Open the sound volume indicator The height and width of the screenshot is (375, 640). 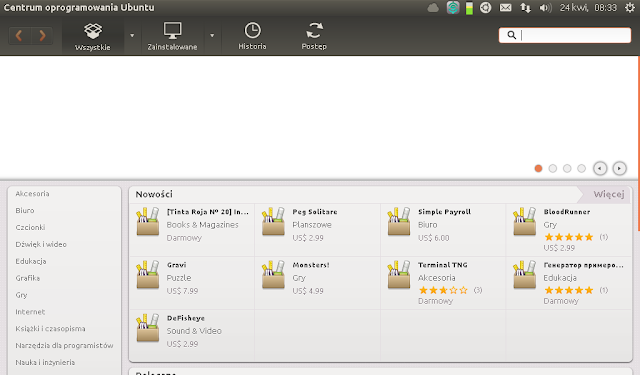pyautogui.click(x=545, y=8)
